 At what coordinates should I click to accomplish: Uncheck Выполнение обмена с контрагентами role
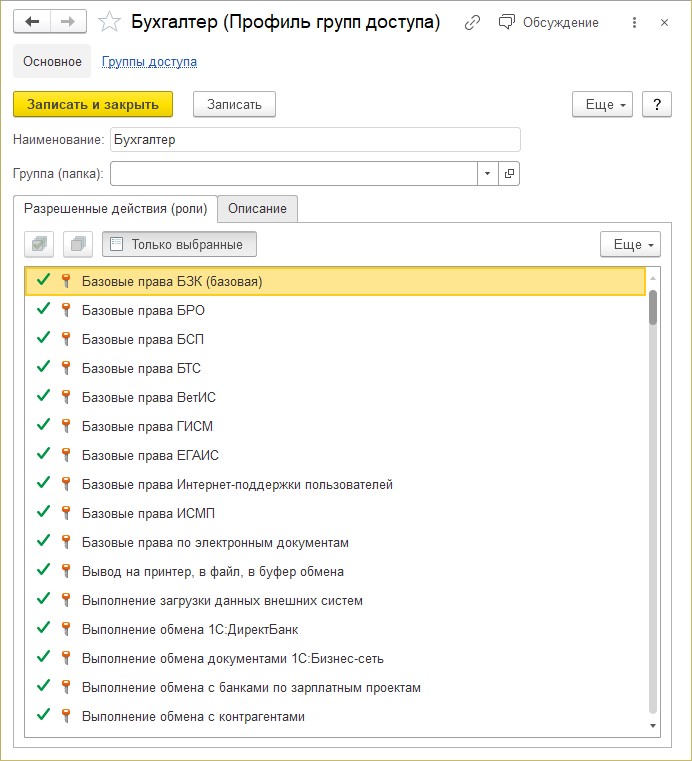pos(44,716)
